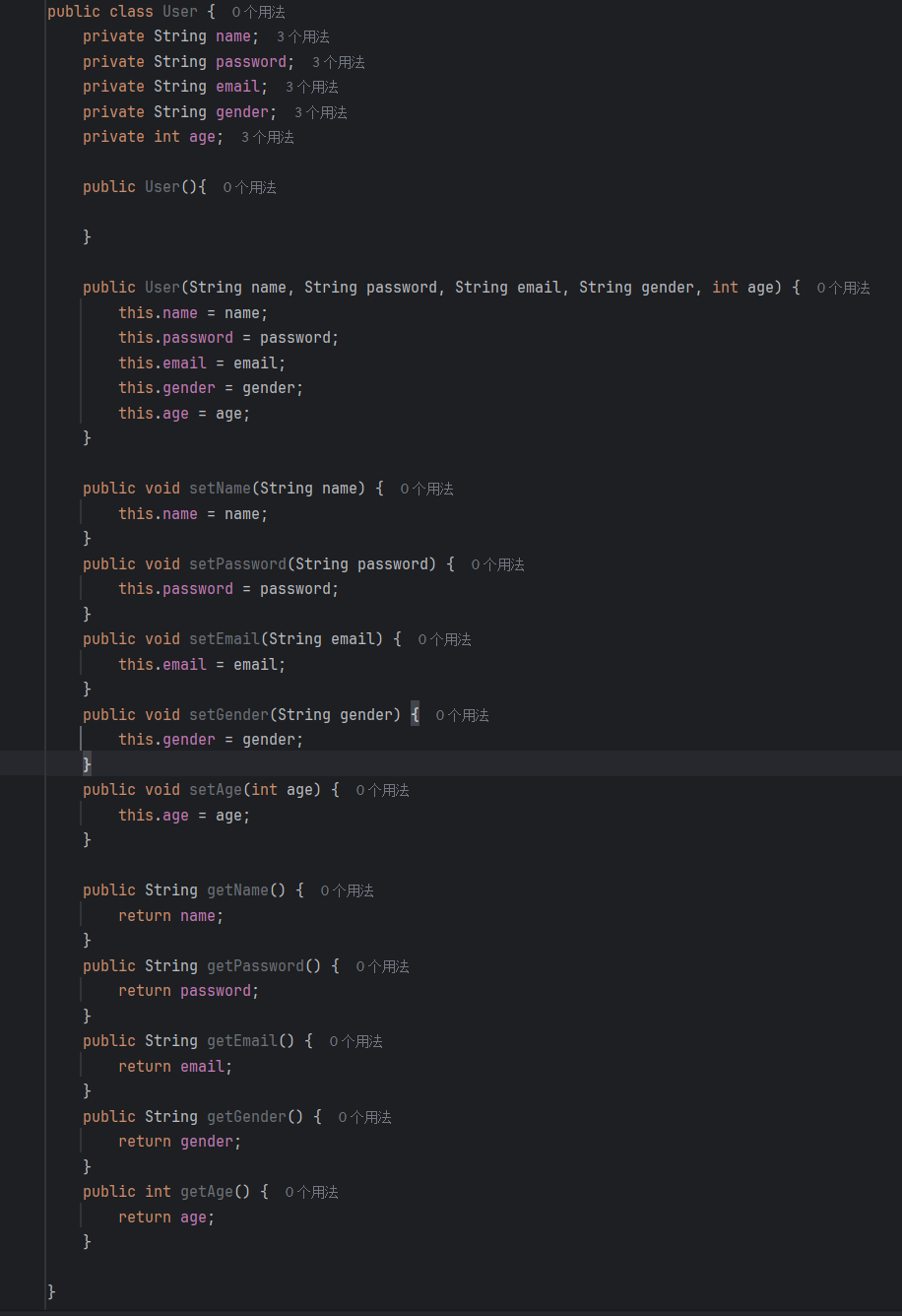
Task: Click the 3 usages hint for name field
Action: point(303,36)
